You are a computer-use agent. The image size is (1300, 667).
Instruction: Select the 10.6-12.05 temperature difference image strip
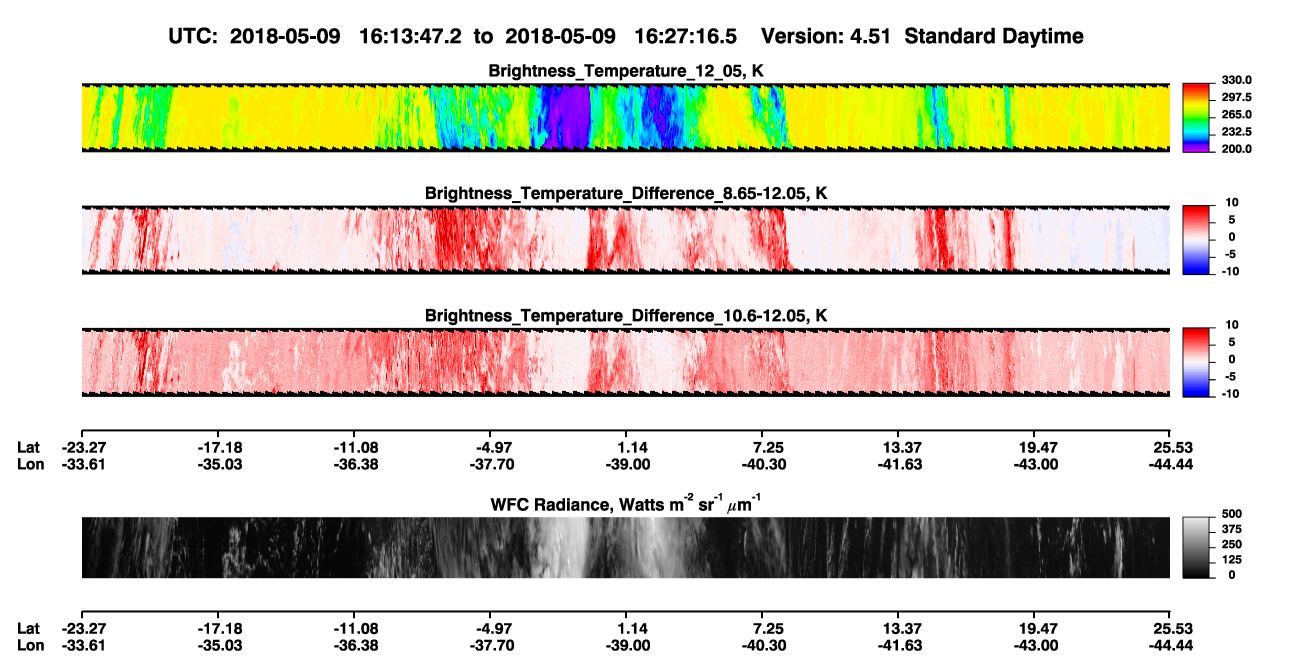(626, 362)
